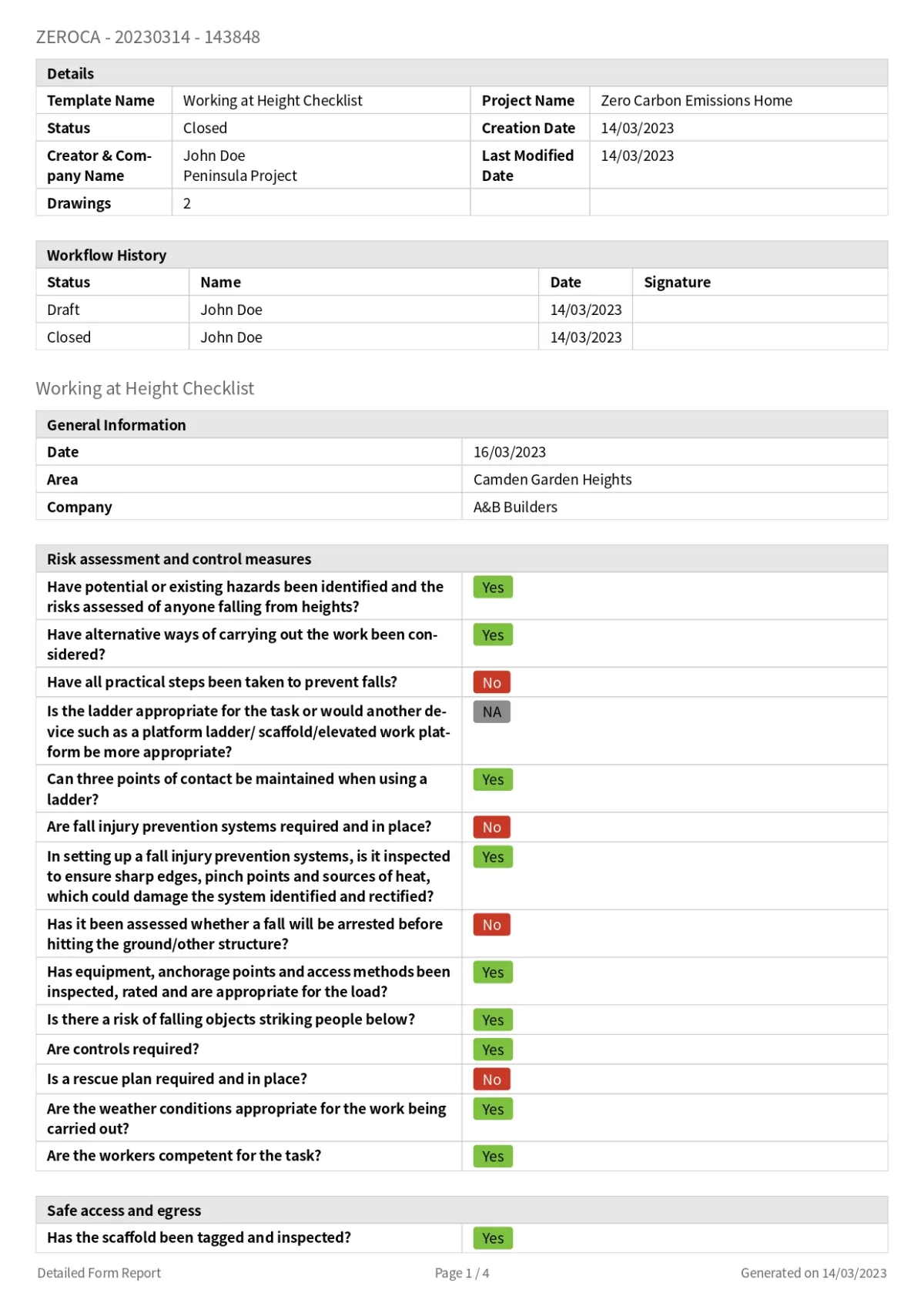
Task: Click the No badge beside rescue plan question
Action: tap(491, 1080)
